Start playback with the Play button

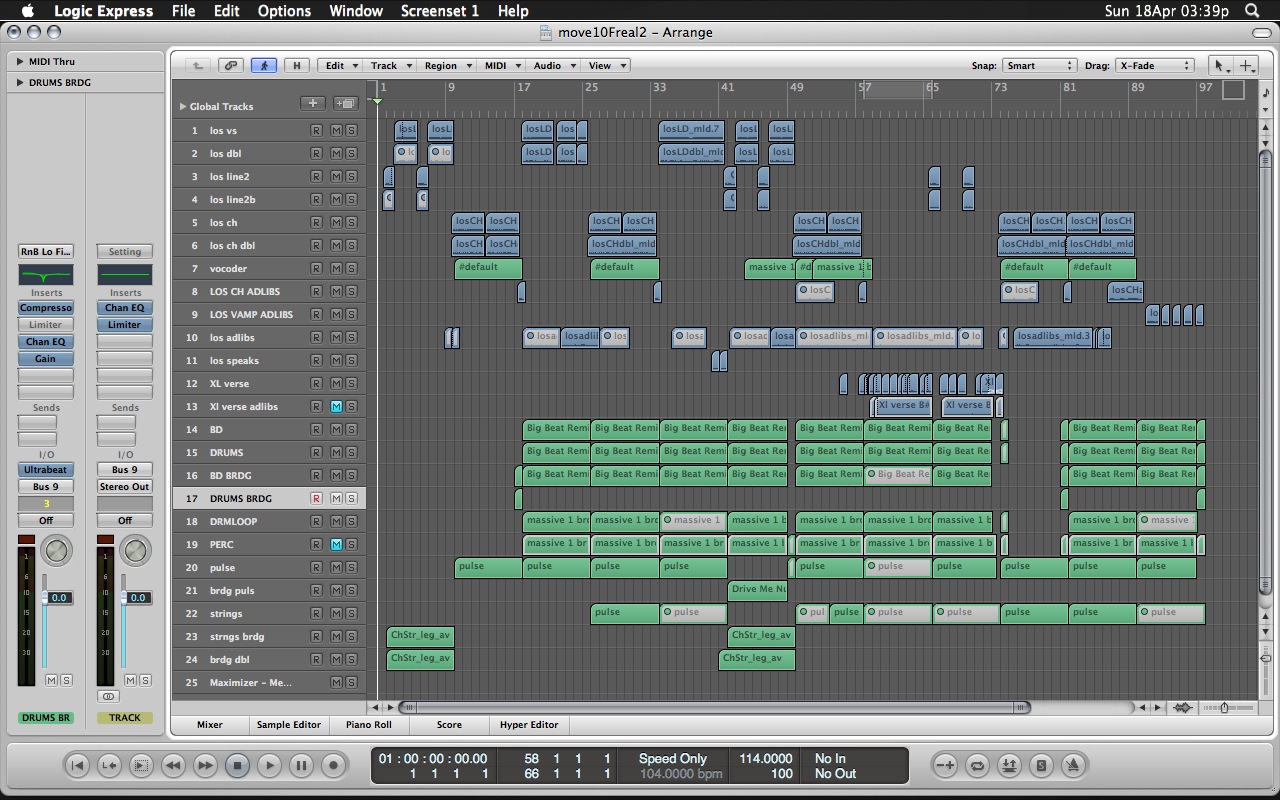click(269, 766)
